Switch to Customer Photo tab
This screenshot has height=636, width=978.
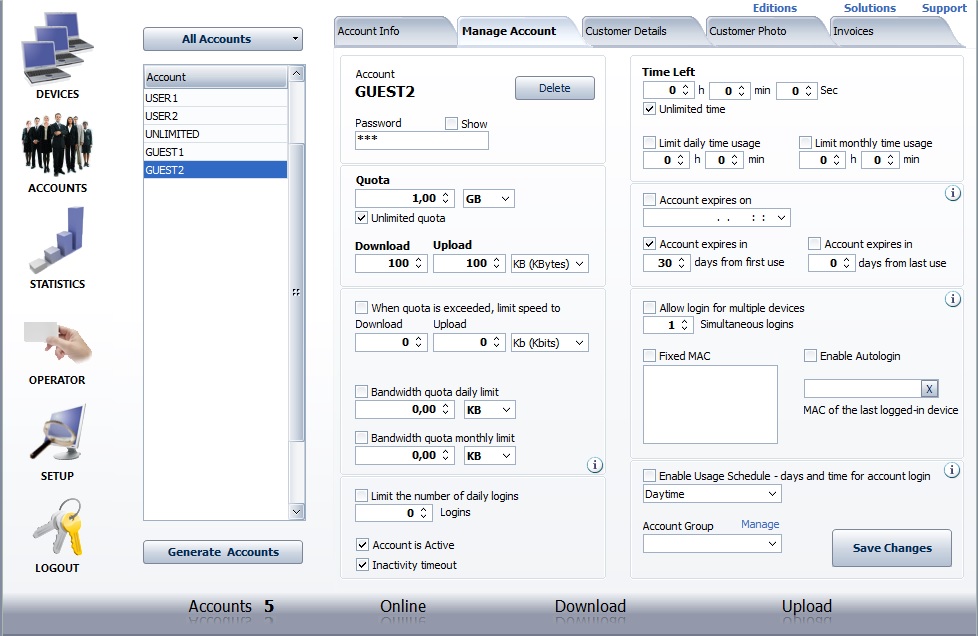[x=765, y=31]
